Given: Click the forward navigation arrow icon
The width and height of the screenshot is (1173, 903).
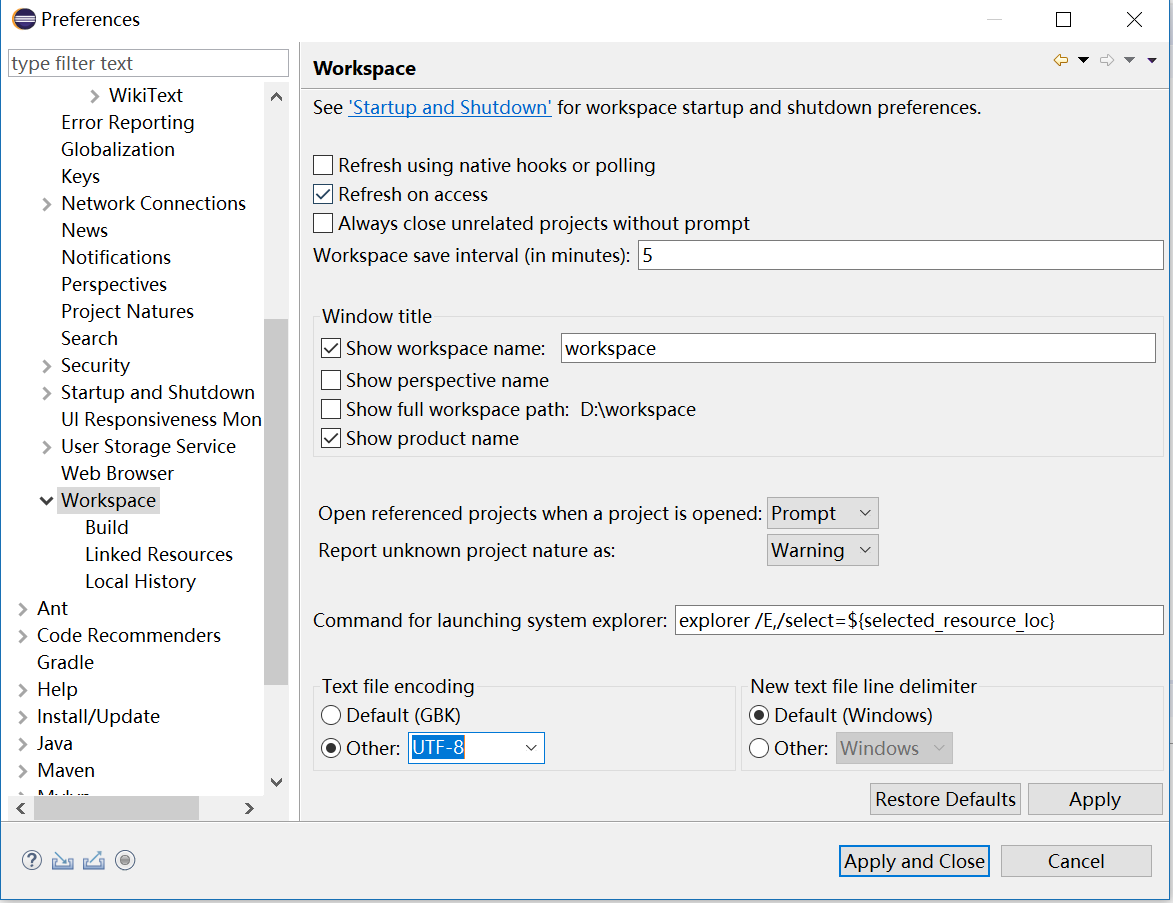Looking at the screenshot, I should click(x=1107, y=60).
